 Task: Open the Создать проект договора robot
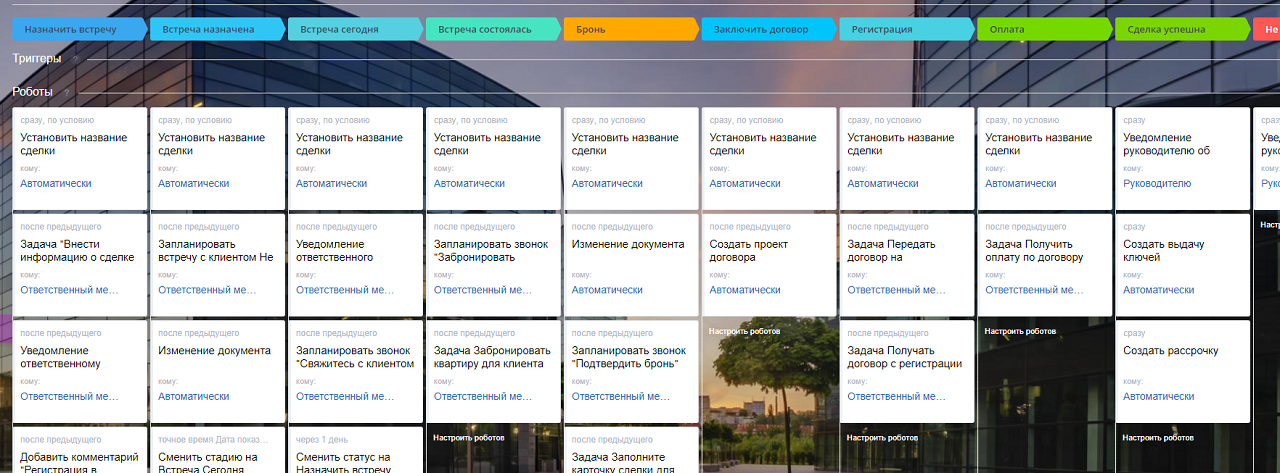[x=749, y=251]
